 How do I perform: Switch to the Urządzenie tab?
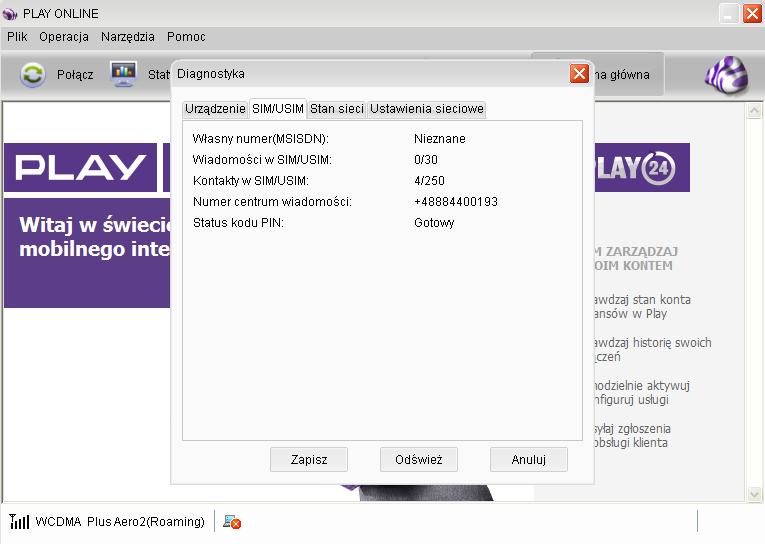(x=215, y=109)
